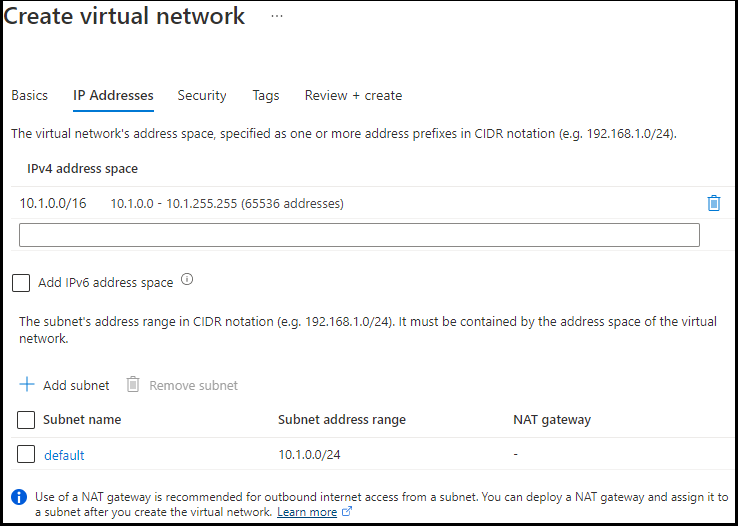This screenshot has width=738, height=526.
Task: Open the default subnet link
Action: pyautogui.click(x=64, y=455)
